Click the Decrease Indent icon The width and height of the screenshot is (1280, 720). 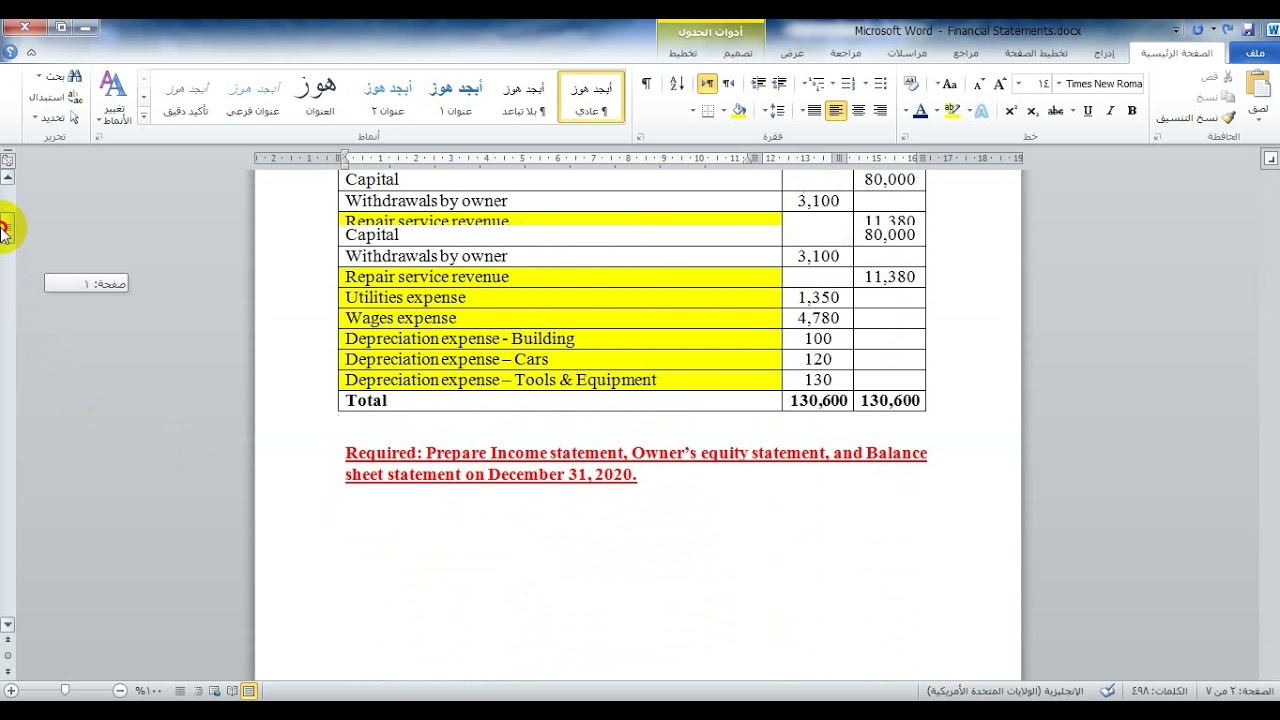[x=781, y=84]
